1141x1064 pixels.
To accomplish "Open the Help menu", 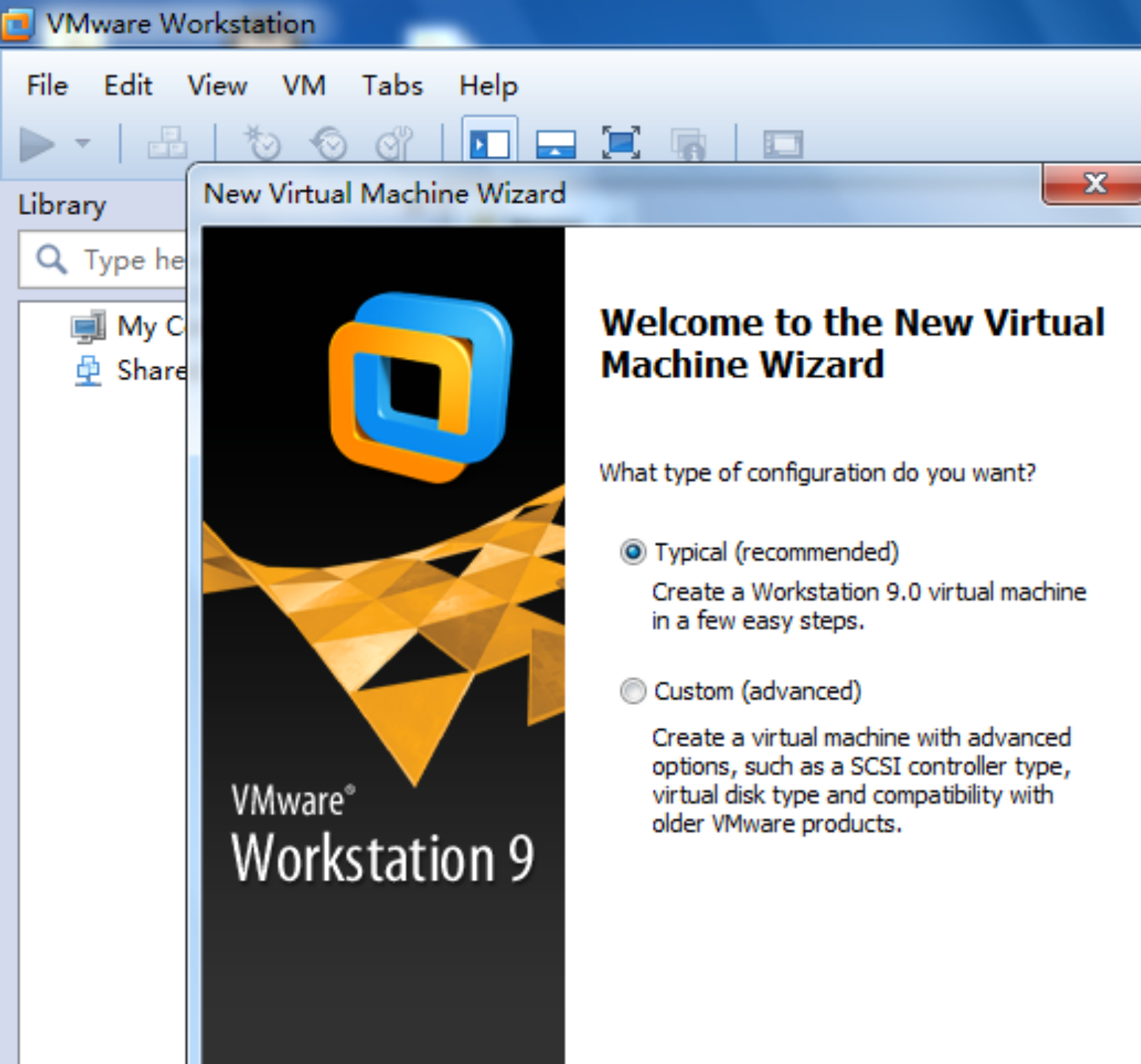I will click(488, 86).
